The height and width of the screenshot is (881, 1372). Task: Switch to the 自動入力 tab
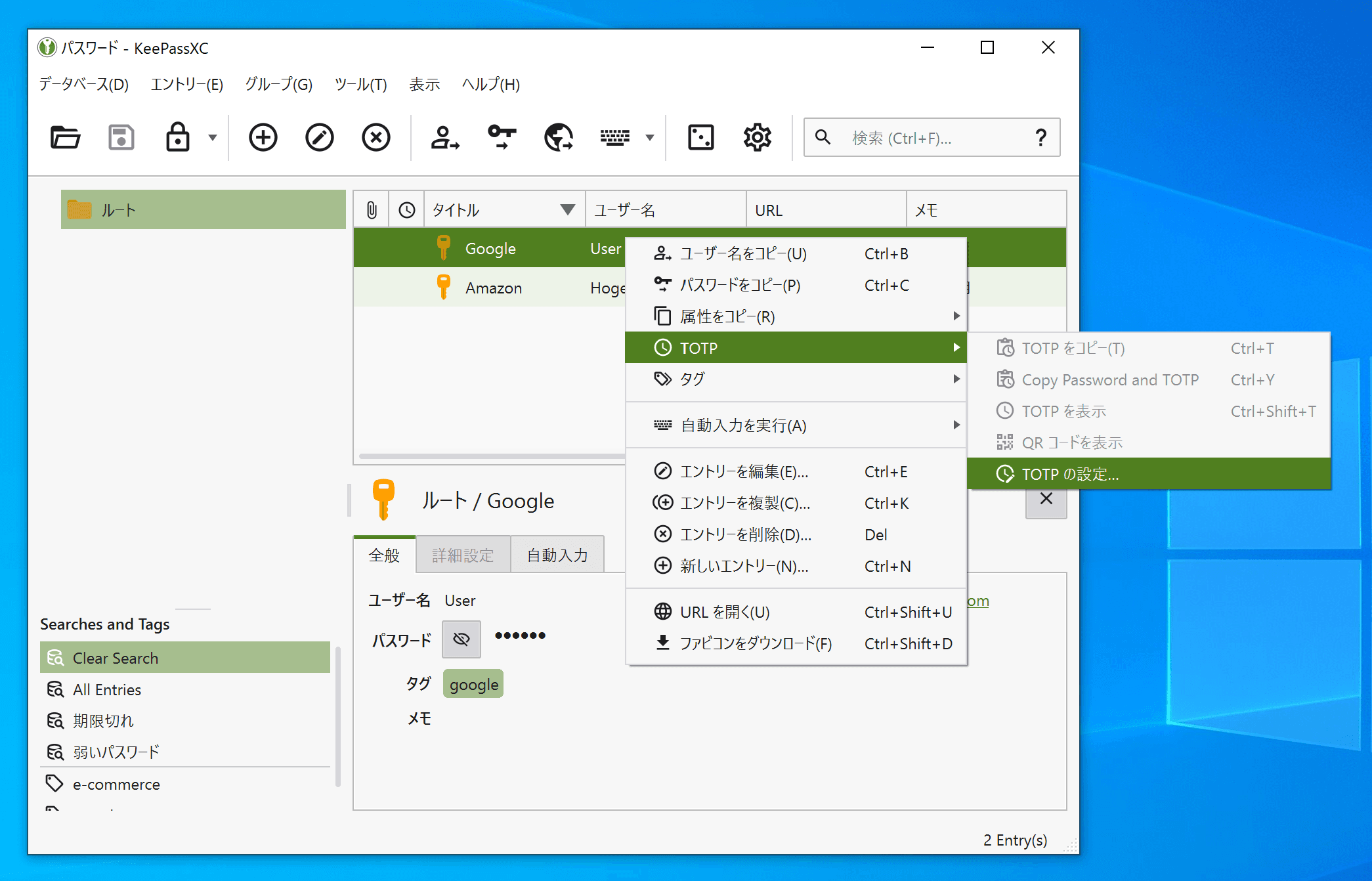557,555
